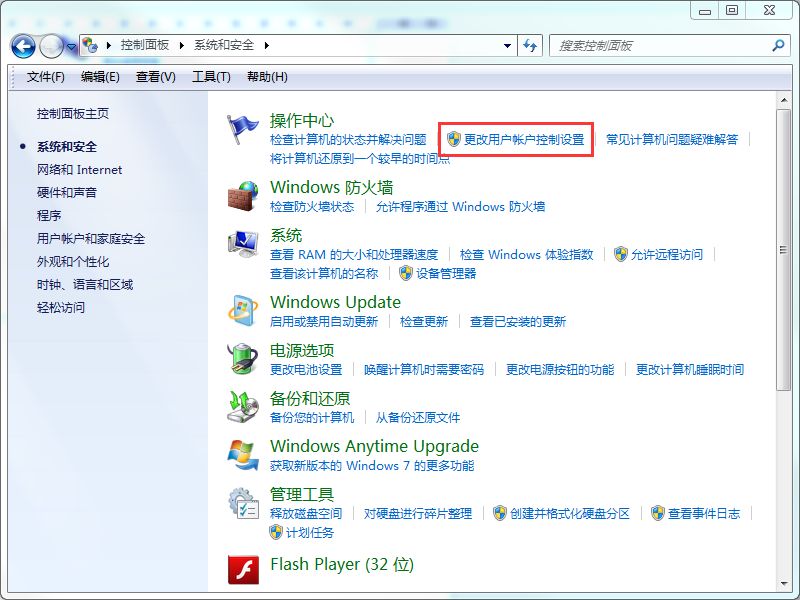Open the Flash Player red icon
Image resolution: width=800 pixels, height=600 pixels.
[x=243, y=572]
